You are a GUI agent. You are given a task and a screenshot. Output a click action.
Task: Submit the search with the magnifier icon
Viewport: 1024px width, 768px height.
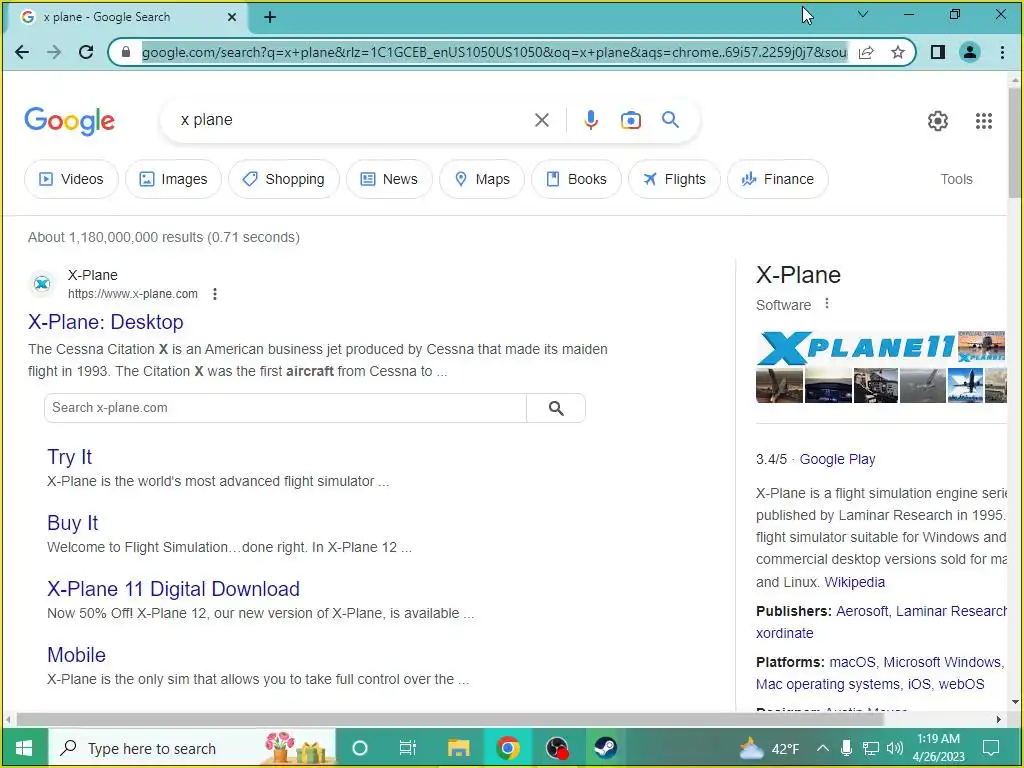click(670, 120)
